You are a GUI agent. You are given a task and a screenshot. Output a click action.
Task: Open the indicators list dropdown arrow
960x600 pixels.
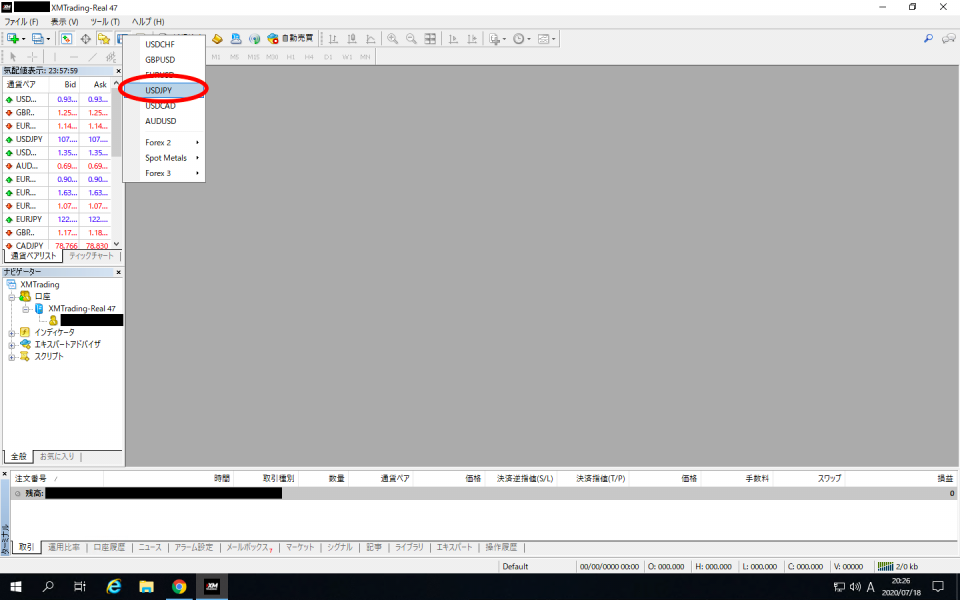pyautogui.click(x=504, y=39)
